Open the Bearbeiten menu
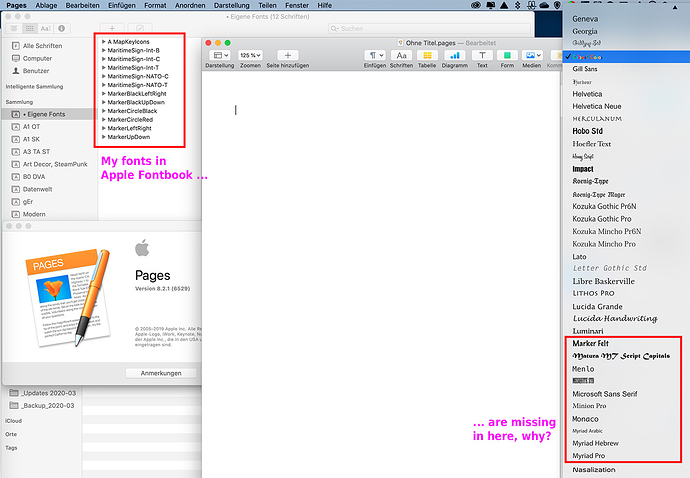The width and height of the screenshot is (690, 478). pyautogui.click(x=82, y=5)
